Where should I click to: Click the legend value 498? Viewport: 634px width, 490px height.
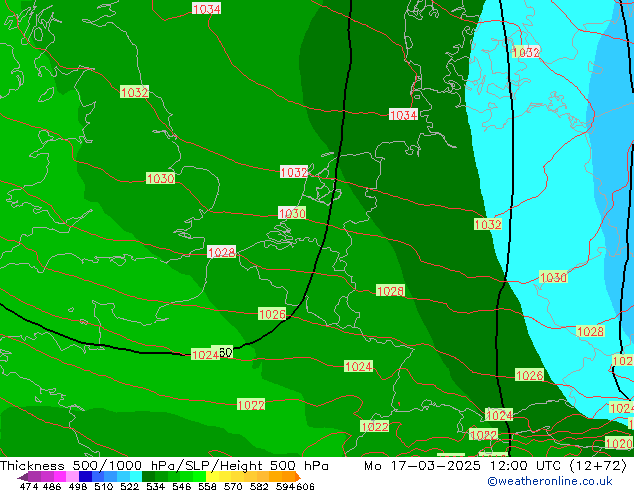(x=78, y=486)
